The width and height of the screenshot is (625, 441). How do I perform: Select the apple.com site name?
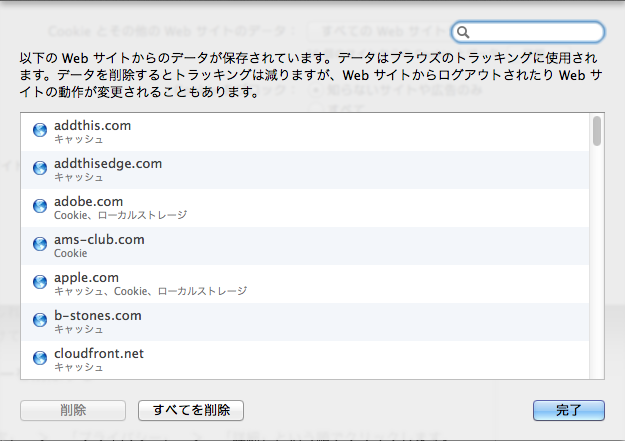(x=87, y=277)
